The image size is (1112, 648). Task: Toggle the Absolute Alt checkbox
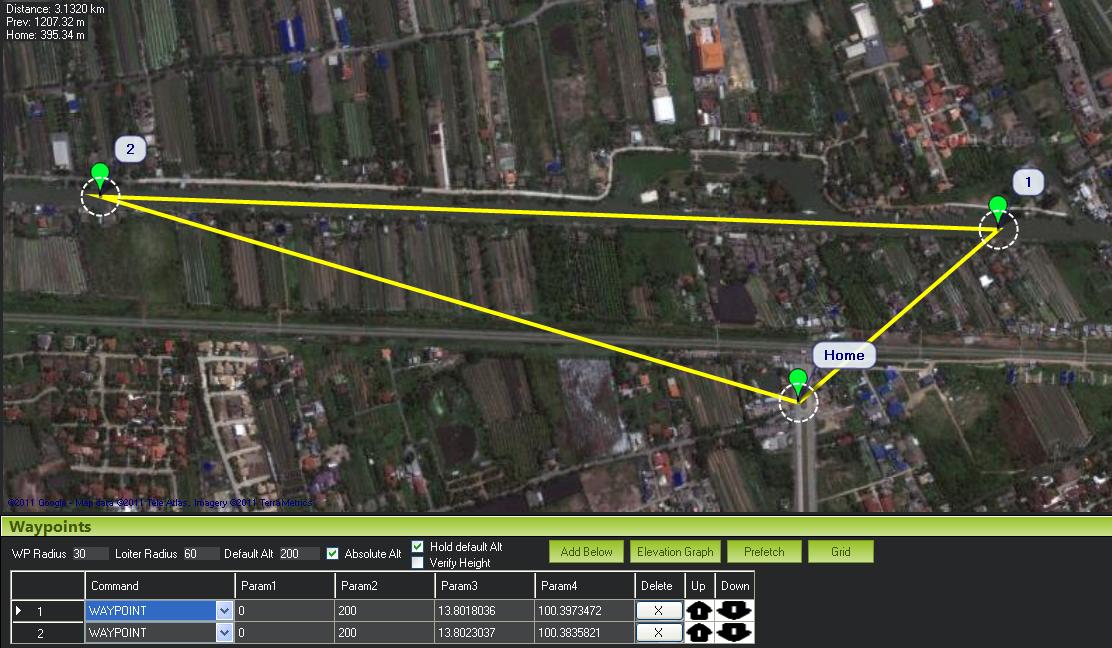coord(333,554)
